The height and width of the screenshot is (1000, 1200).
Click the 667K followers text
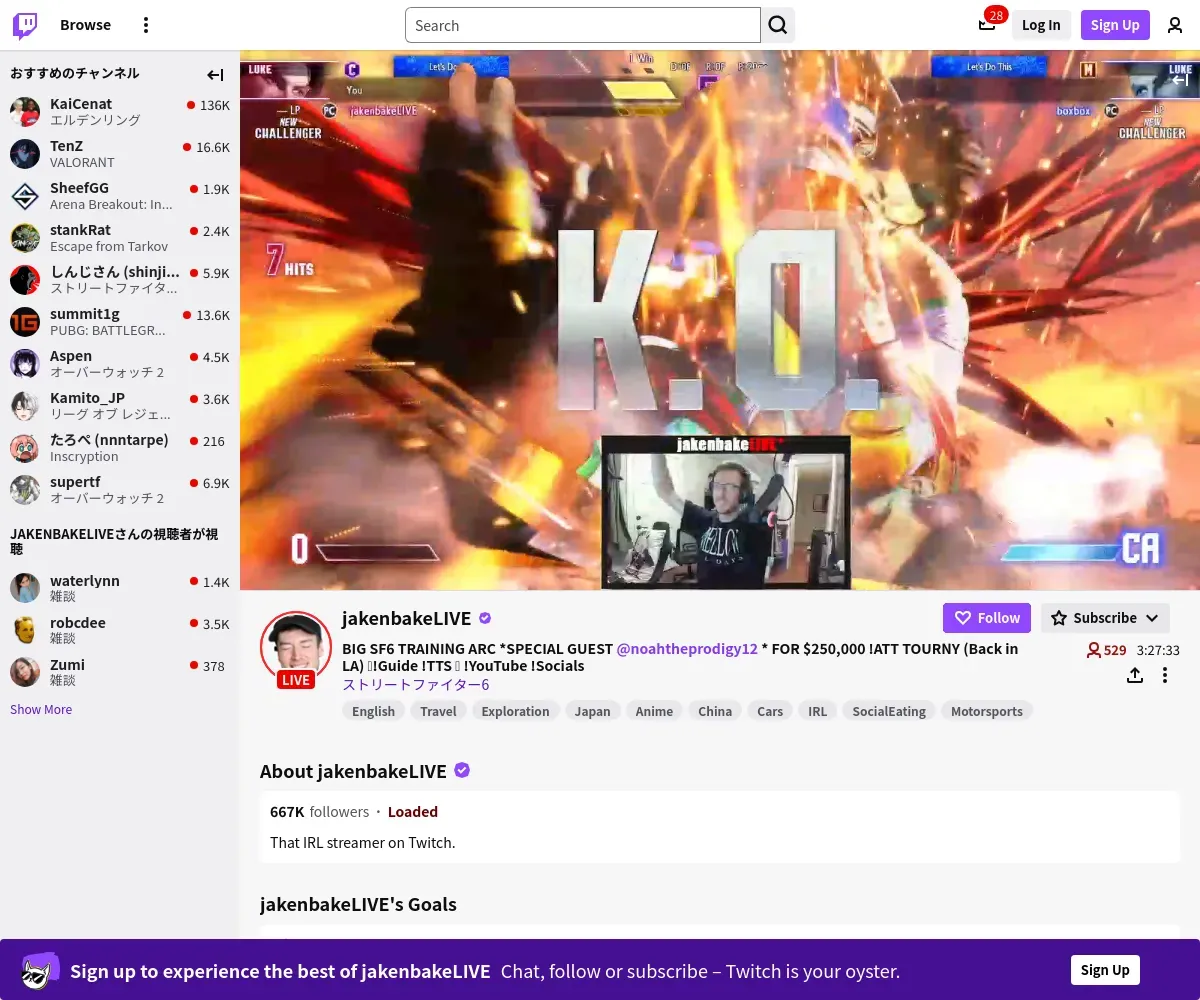coord(319,812)
